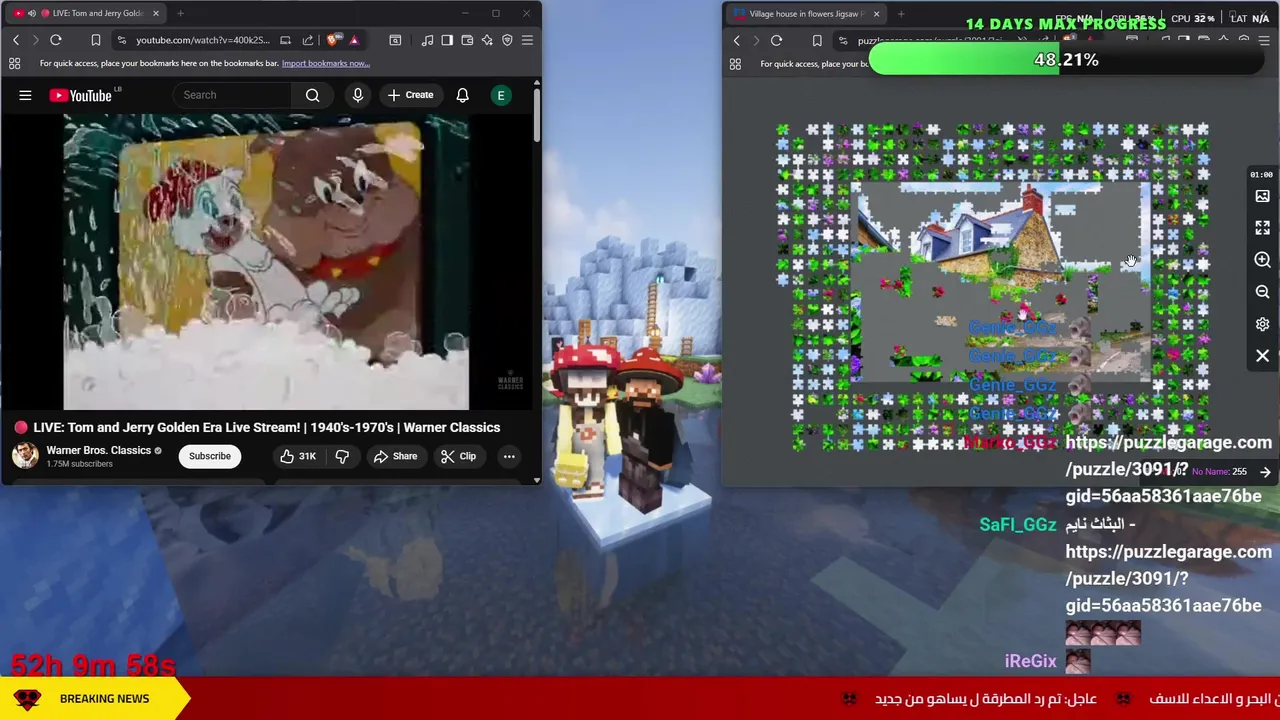Open Brave Rewards triangle icon

[x=354, y=40]
